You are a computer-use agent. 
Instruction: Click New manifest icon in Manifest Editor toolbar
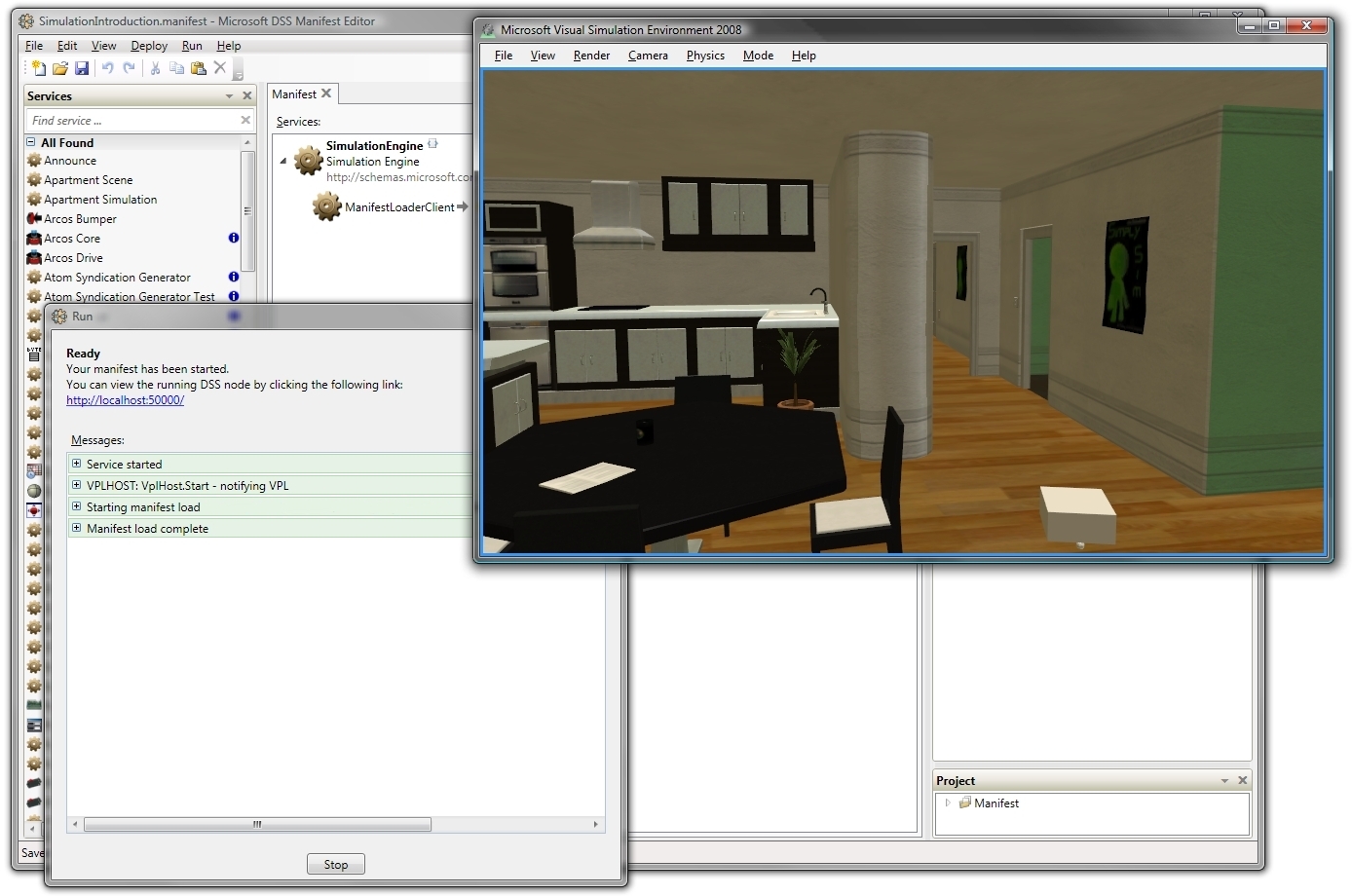[x=38, y=68]
